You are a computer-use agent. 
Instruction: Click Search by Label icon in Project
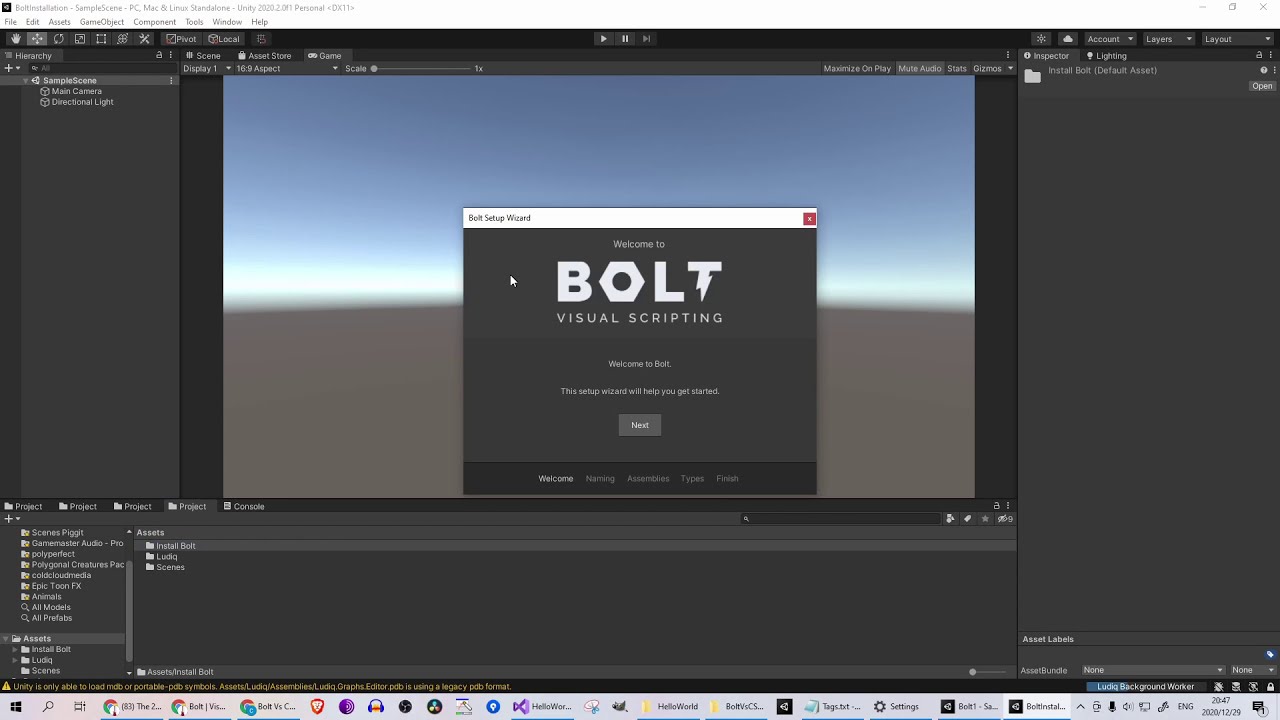tap(967, 519)
